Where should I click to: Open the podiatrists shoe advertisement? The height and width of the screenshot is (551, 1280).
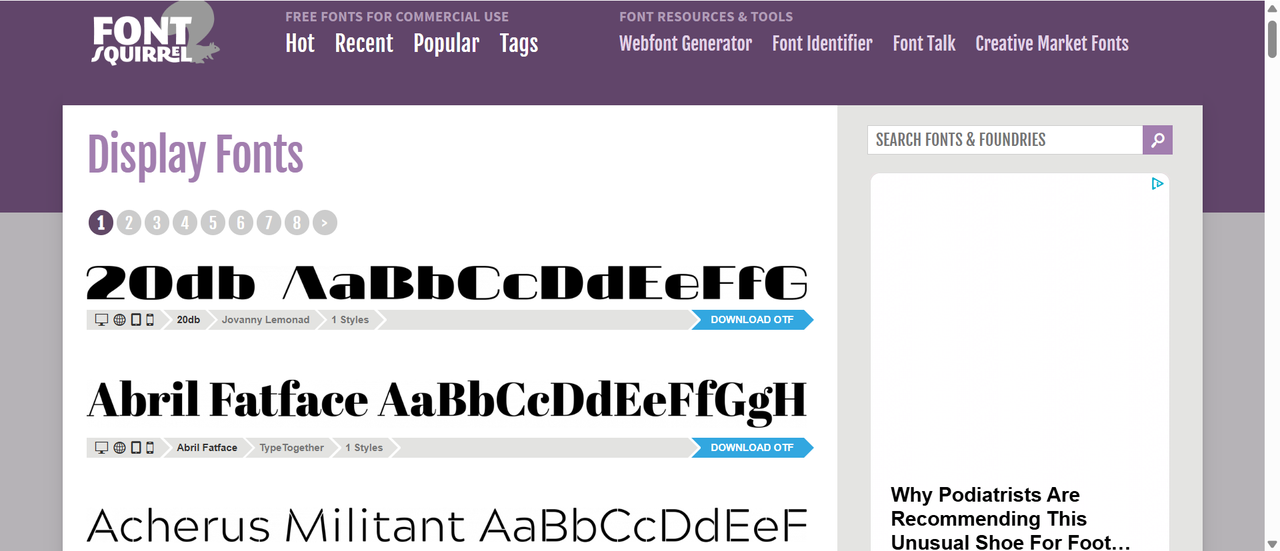coord(1019,363)
